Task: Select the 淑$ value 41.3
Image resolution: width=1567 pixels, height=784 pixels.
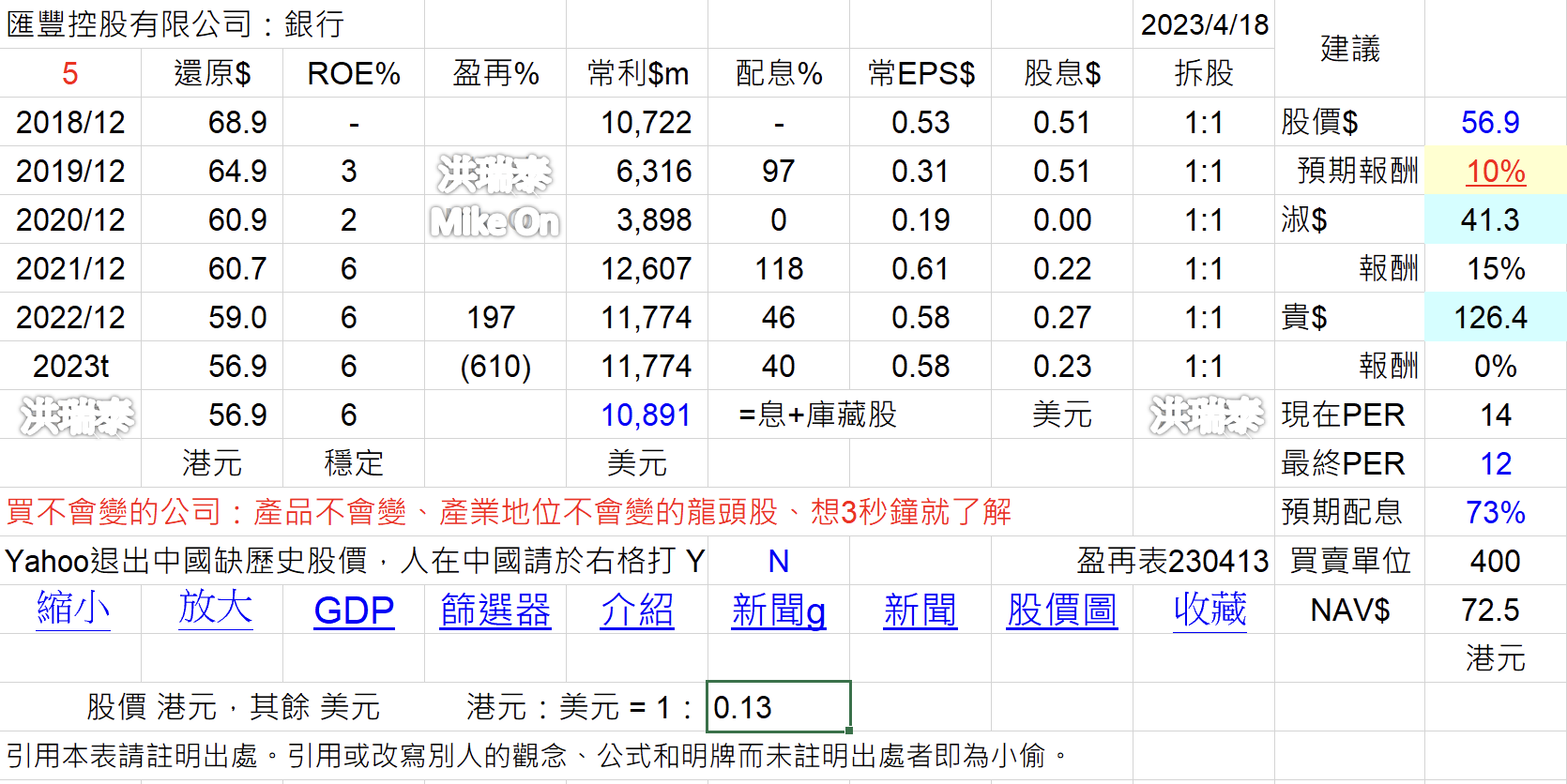Action: [1496, 219]
